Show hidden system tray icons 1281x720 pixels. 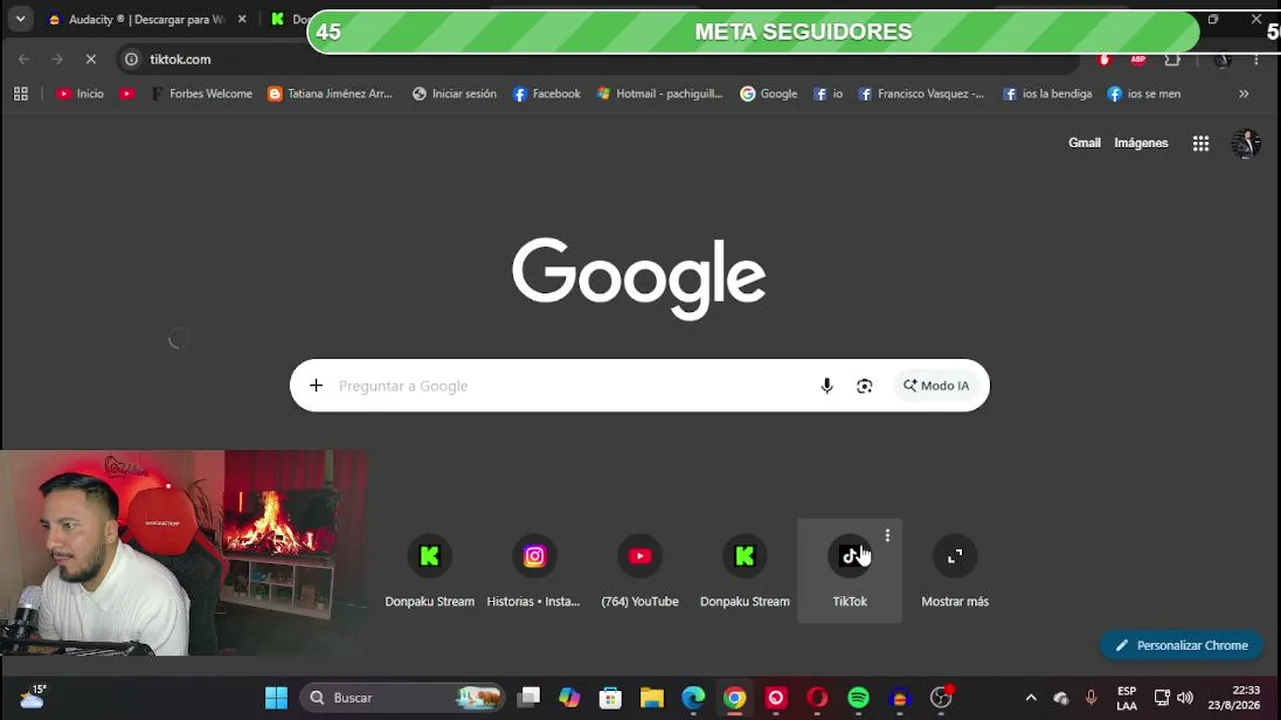[x=1031, y=698]
